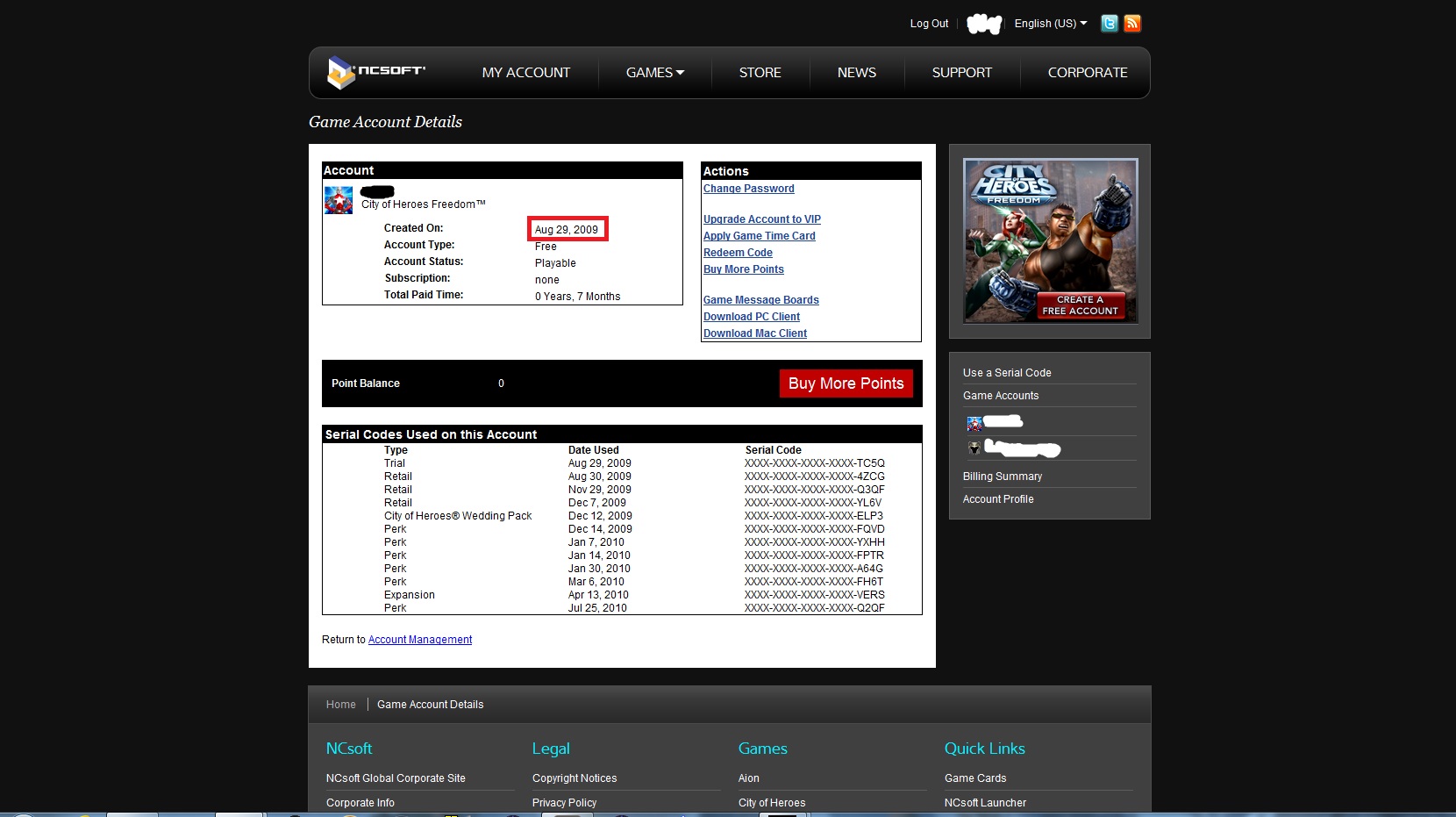Click the Aion footer link

(x=749, y=778)
